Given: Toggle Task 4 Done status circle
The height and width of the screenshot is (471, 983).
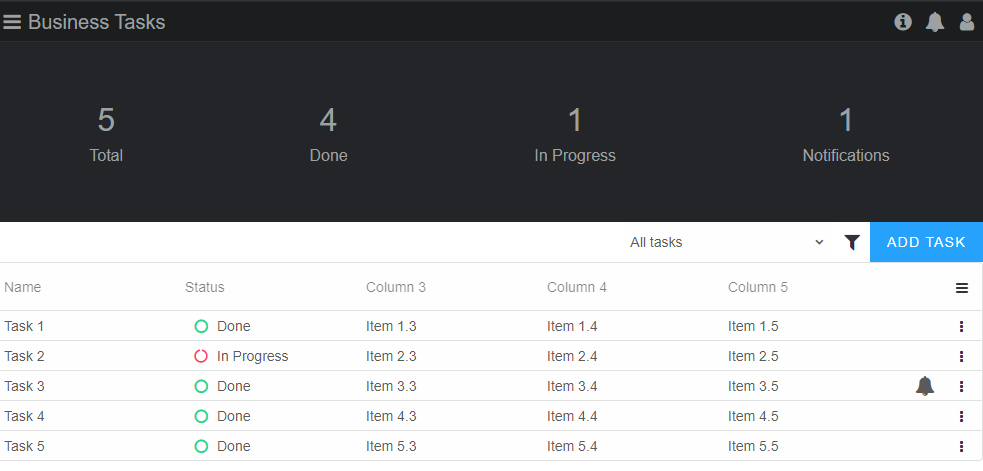Looking at the screenshot, I should pyautogui.click(x=201, y=416).
